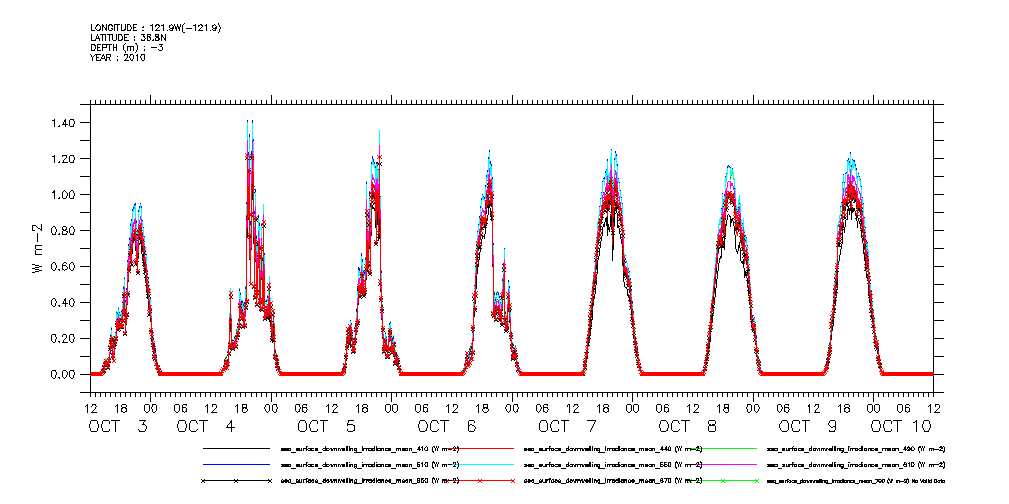Select the 1.40 y-axis label
The height and width of the screenshot is (504, 1009).
point(62,122)
